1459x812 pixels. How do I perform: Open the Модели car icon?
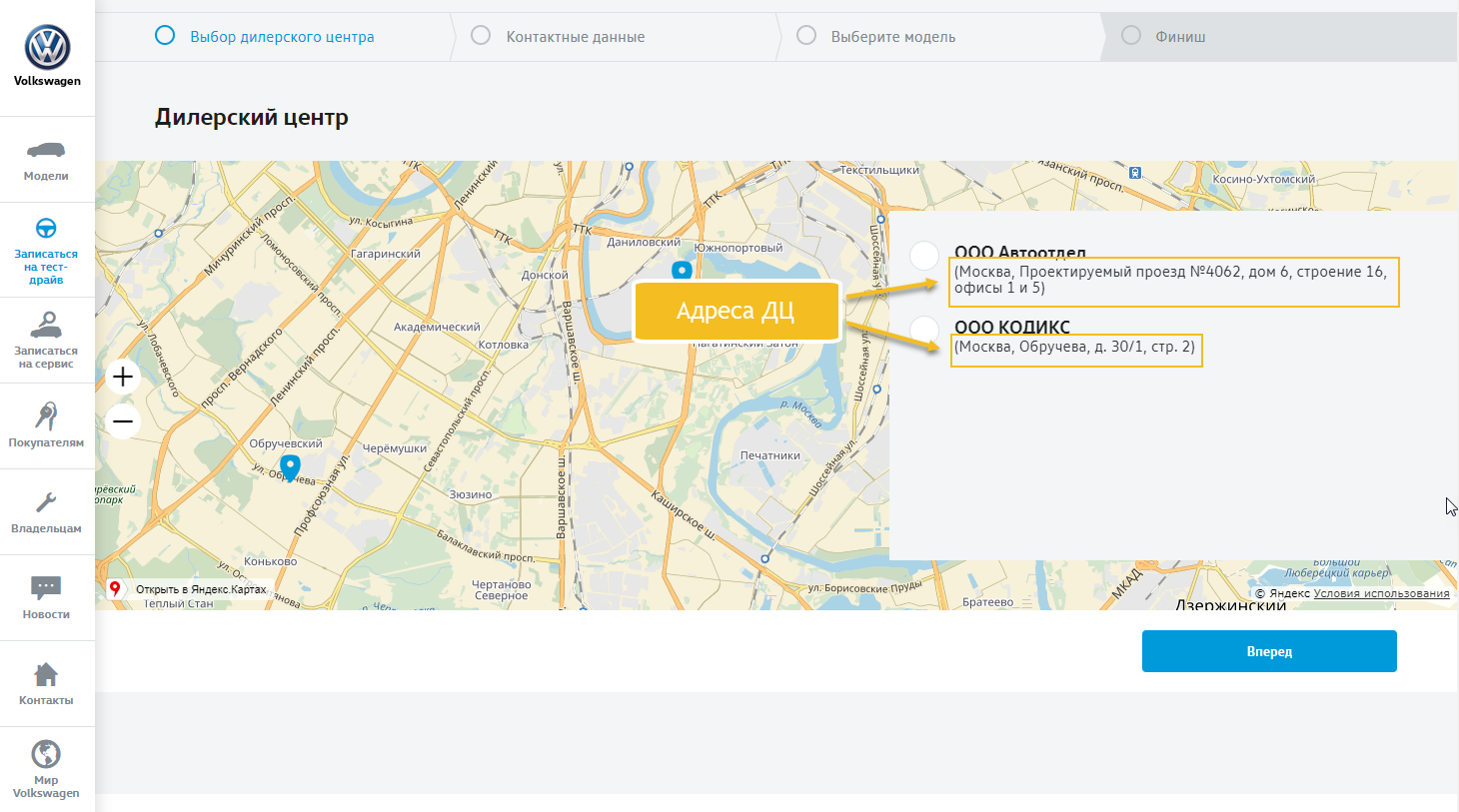pyautogui.click(x=46, y=150)
